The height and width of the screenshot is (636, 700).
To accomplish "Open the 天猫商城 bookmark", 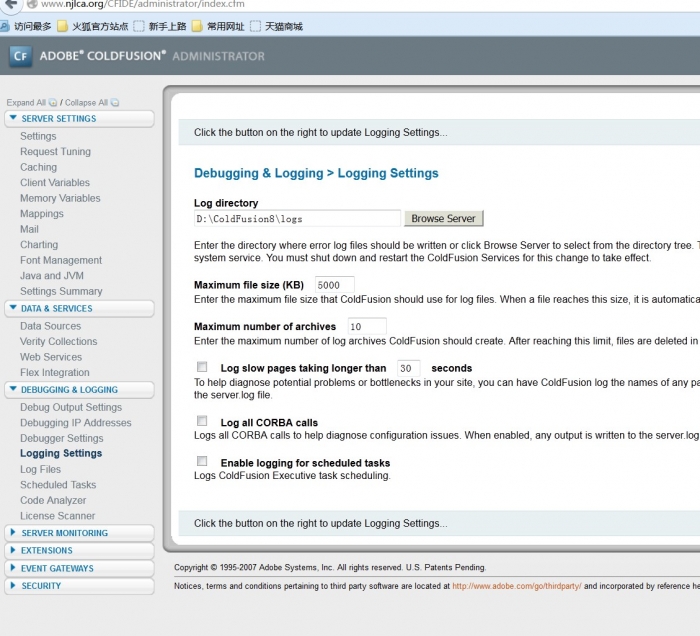I will 277,26.
